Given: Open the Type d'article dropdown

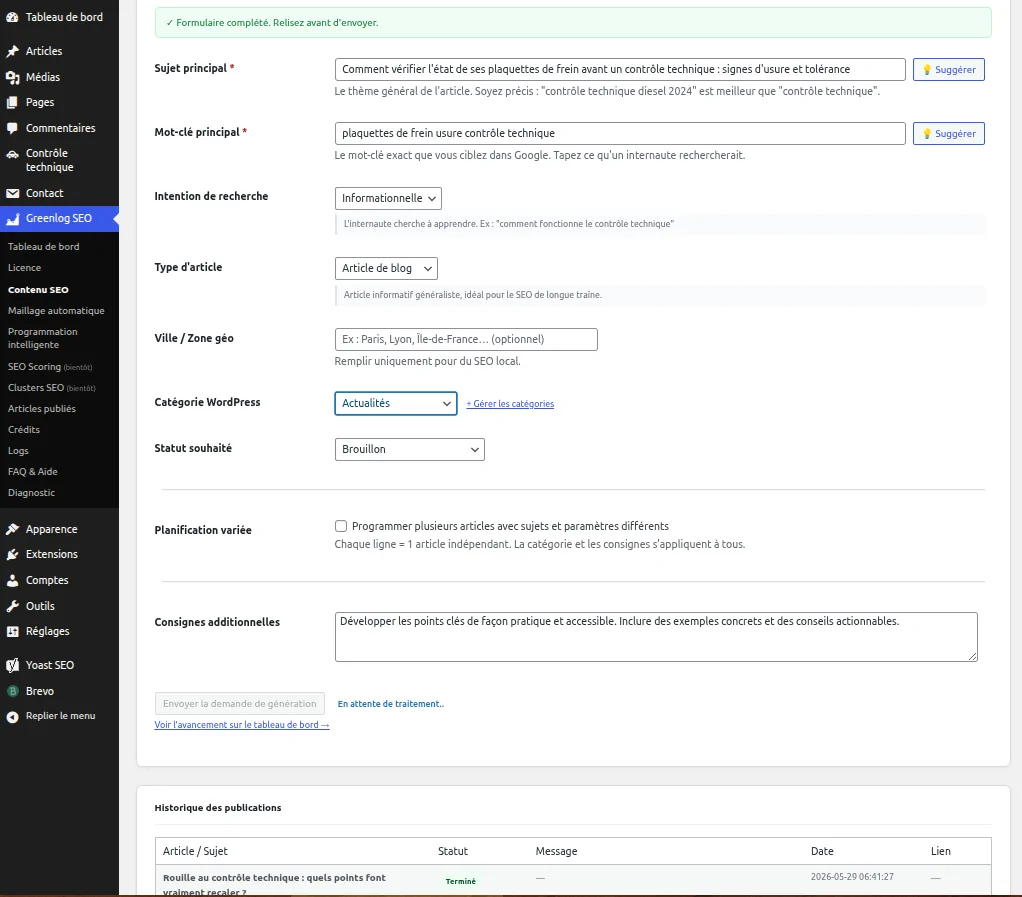Looking at the screenshot, I should point(387,269).
